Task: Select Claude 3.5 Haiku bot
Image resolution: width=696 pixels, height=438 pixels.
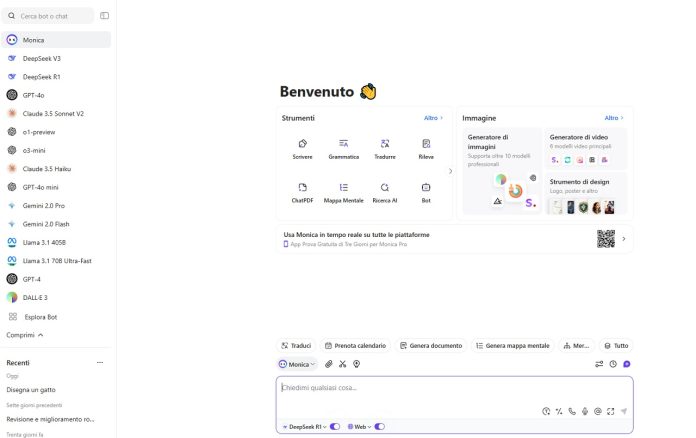Action: (56, 169)
